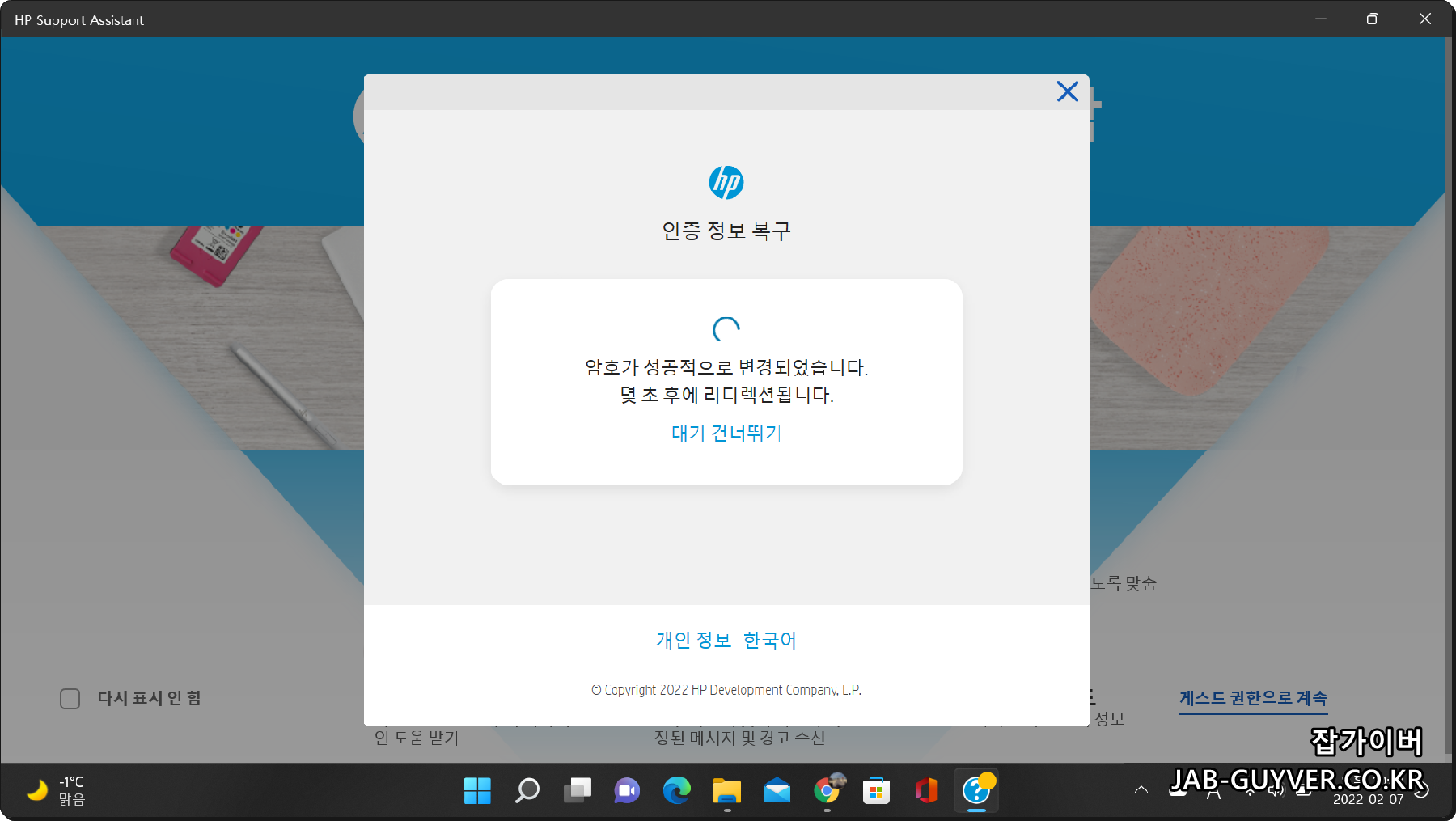
Task: Launch the Office app from the taskbar
Action: pos(926,791)
